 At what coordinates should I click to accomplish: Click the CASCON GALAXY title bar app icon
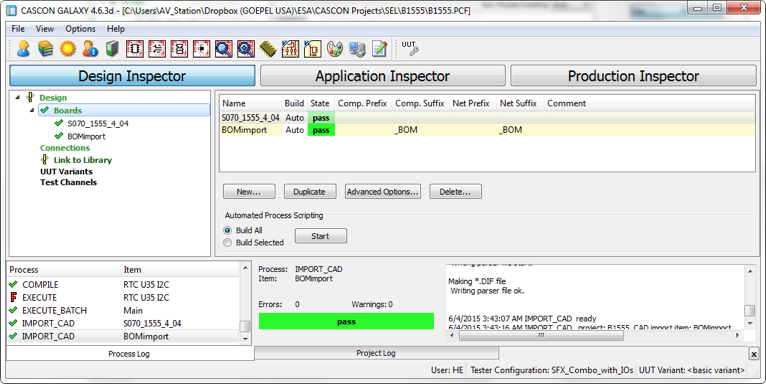[11, 10]
